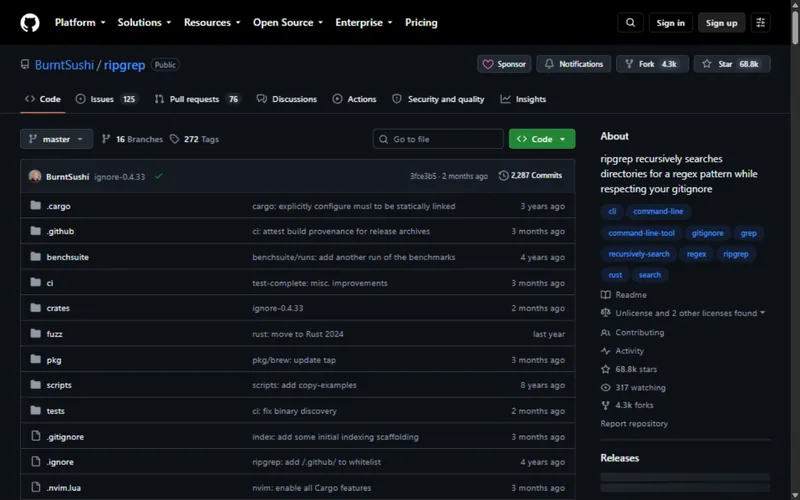Viewport: 800px width, 500px height.
Task: Click the book icon next to Readme
Action: pyautogui.click(x=606, y=295)
